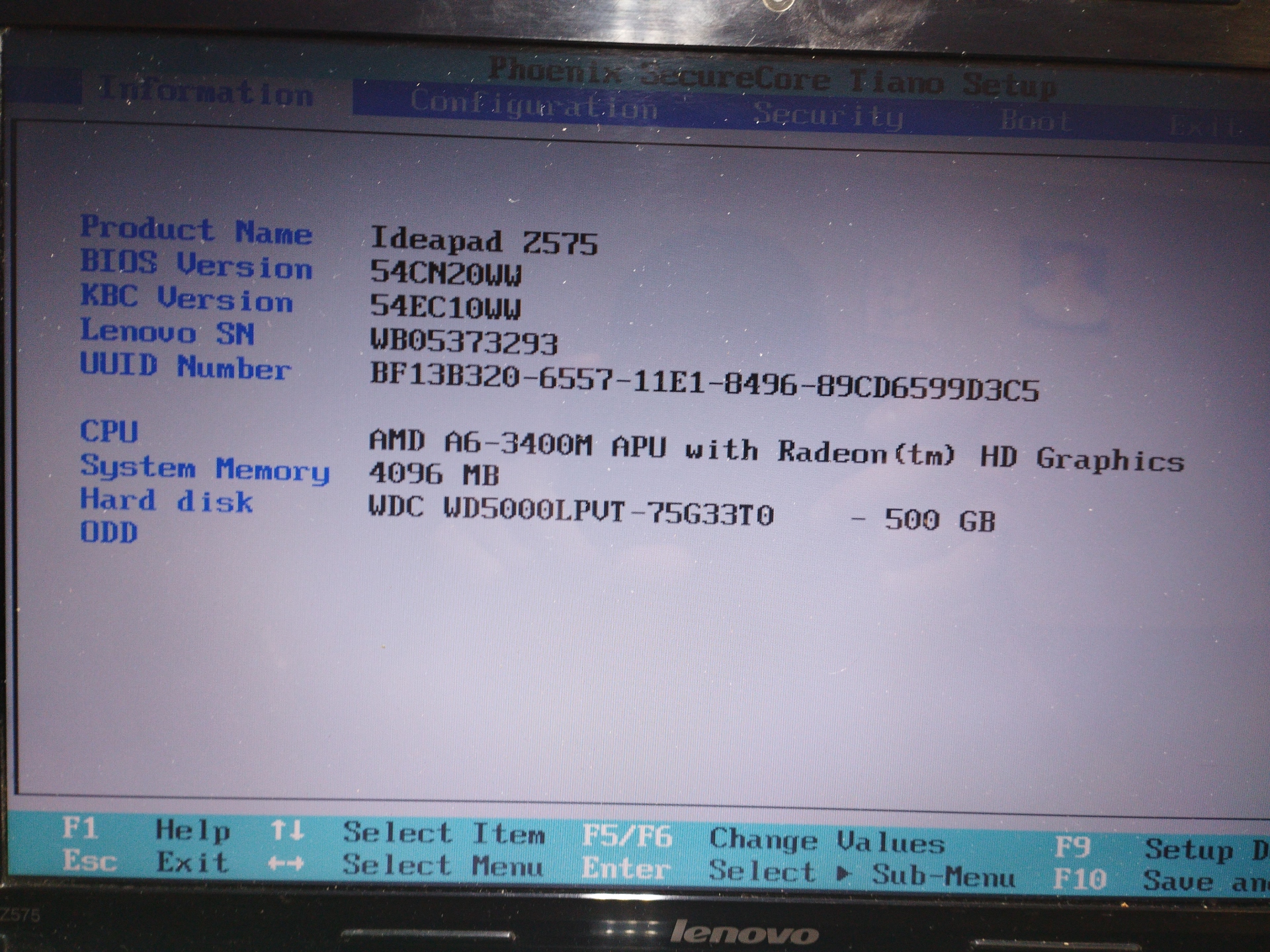The width and height of the screenshot is (1270, 952).
Task: Open the Exit tab
Action: [1205, 126]
